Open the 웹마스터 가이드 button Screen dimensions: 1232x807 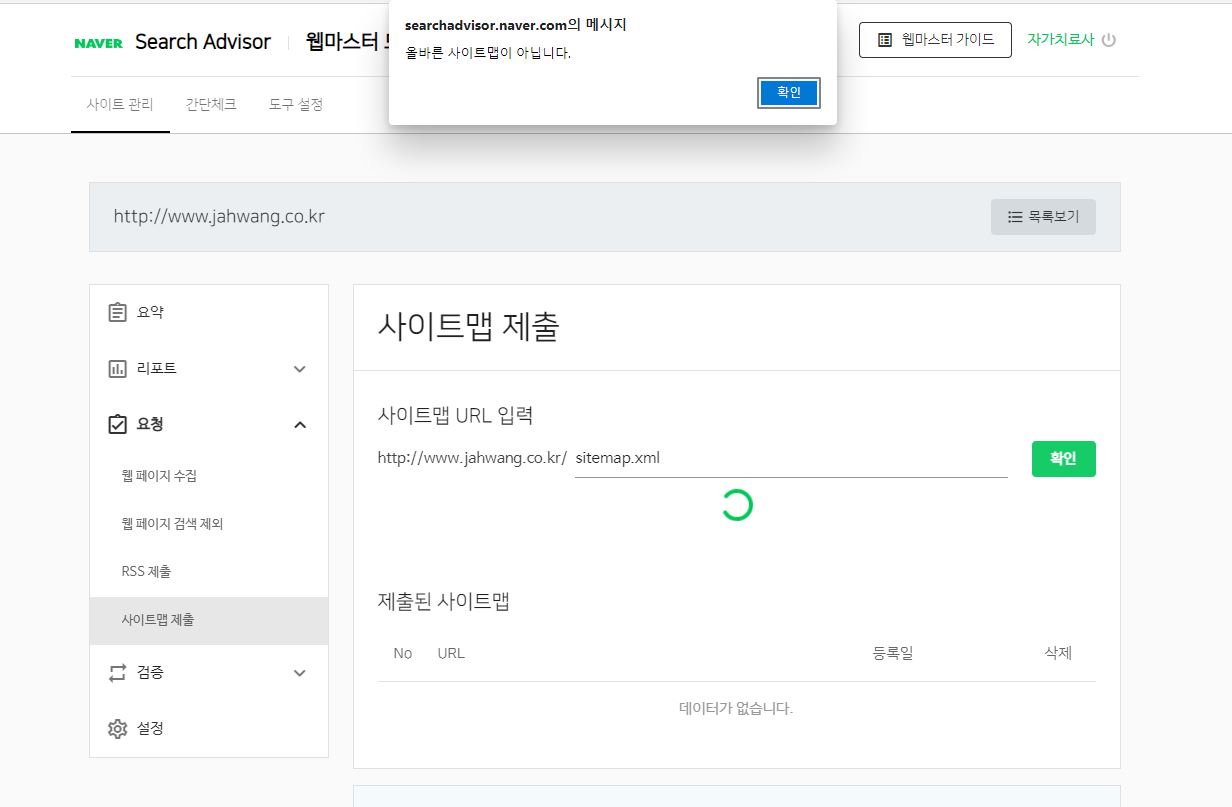[x=935, y=40]
